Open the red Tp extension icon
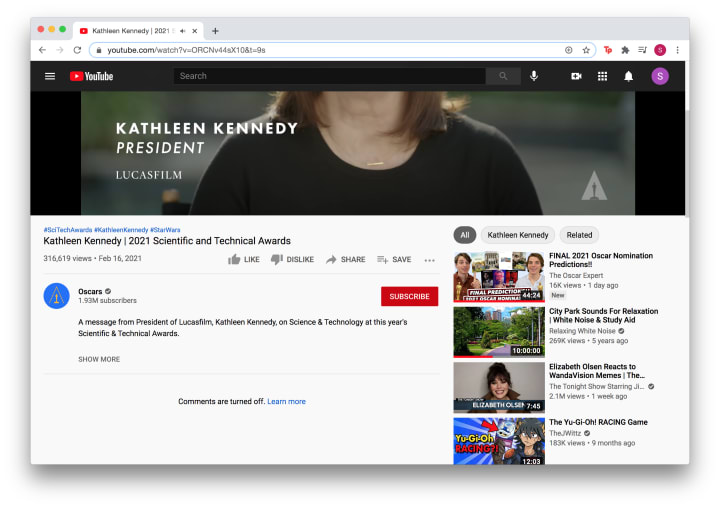720x508 pixels. 608,50
